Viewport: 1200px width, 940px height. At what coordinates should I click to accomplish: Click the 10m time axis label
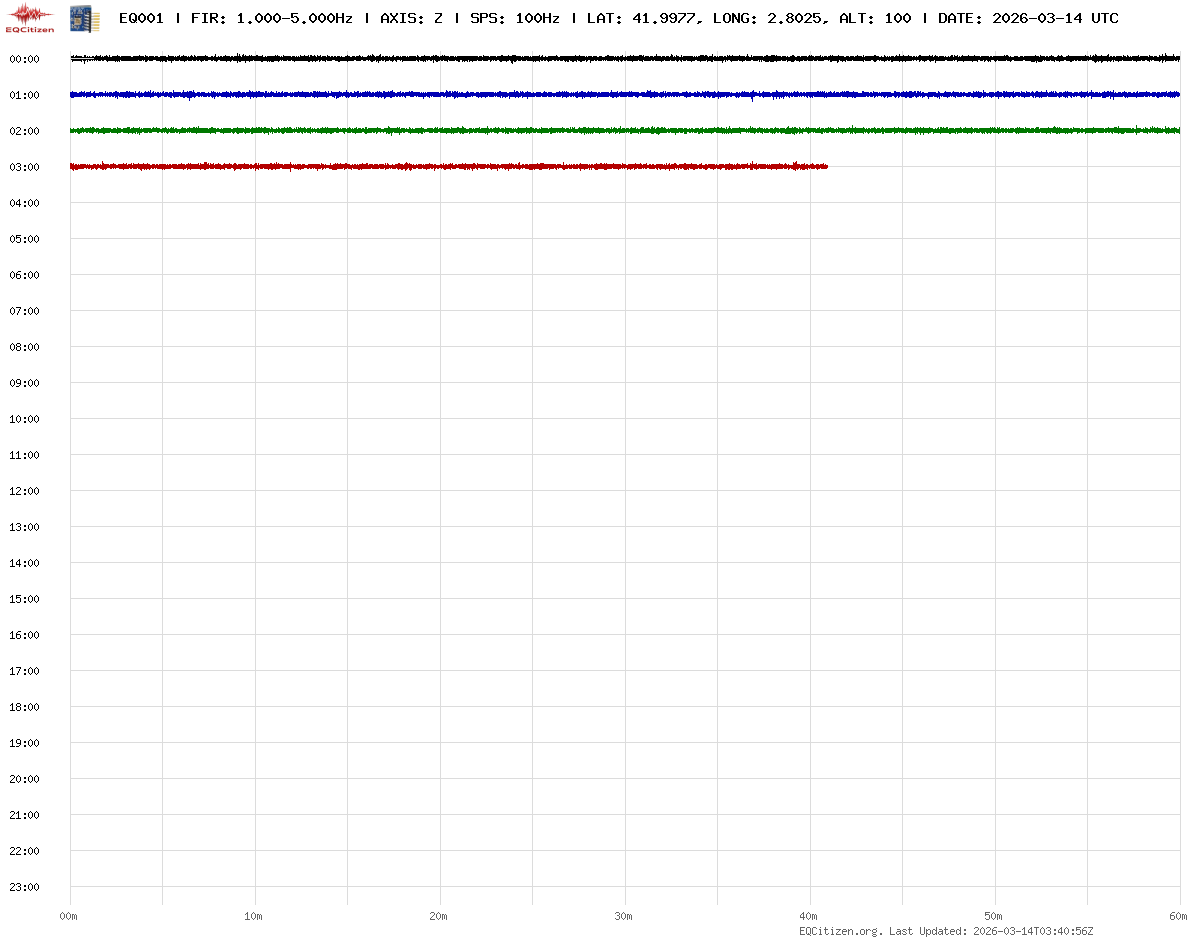click(x=254, y=916)
